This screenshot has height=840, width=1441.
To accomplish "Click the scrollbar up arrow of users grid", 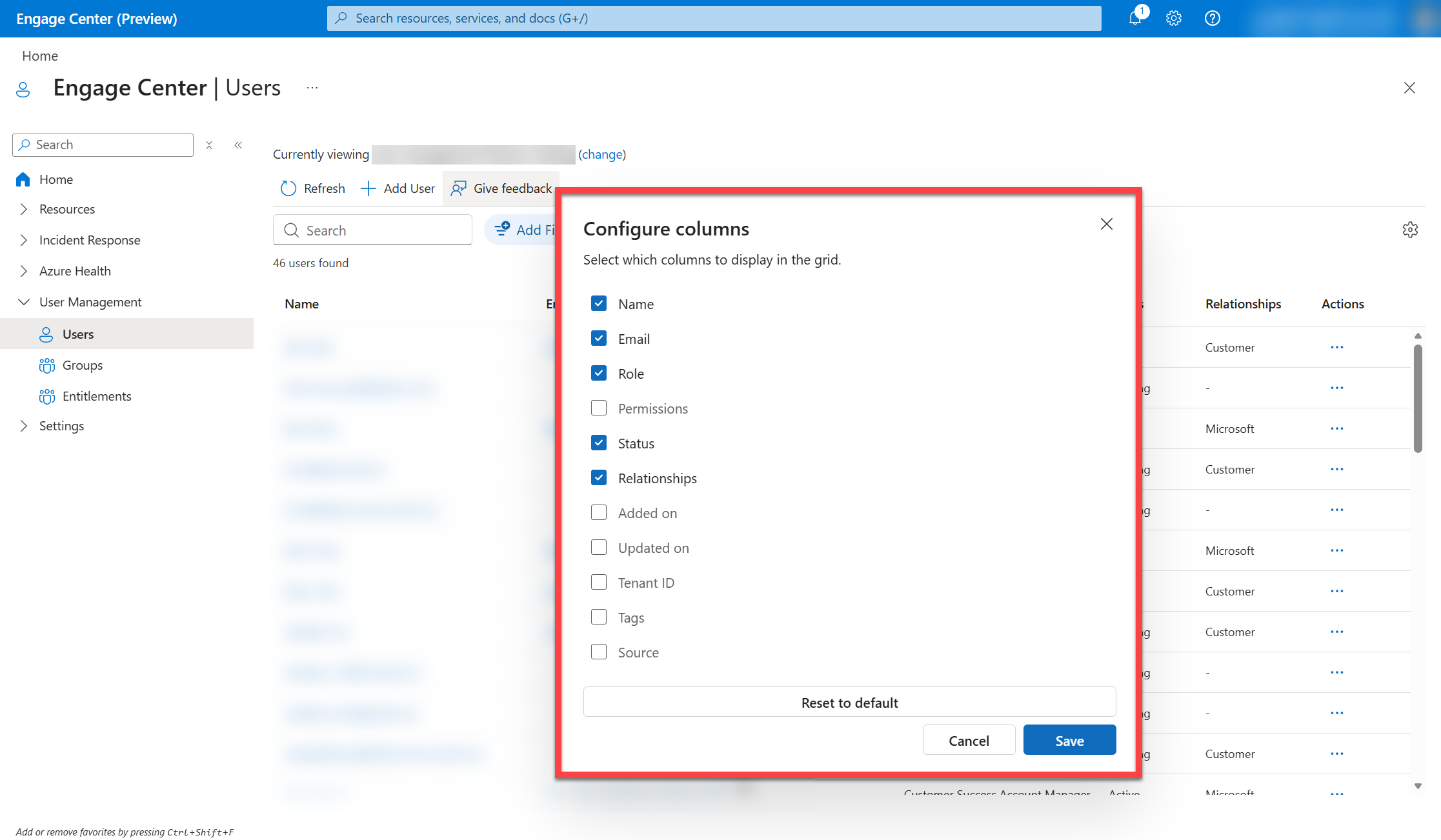I will [x=1418, y=335].
